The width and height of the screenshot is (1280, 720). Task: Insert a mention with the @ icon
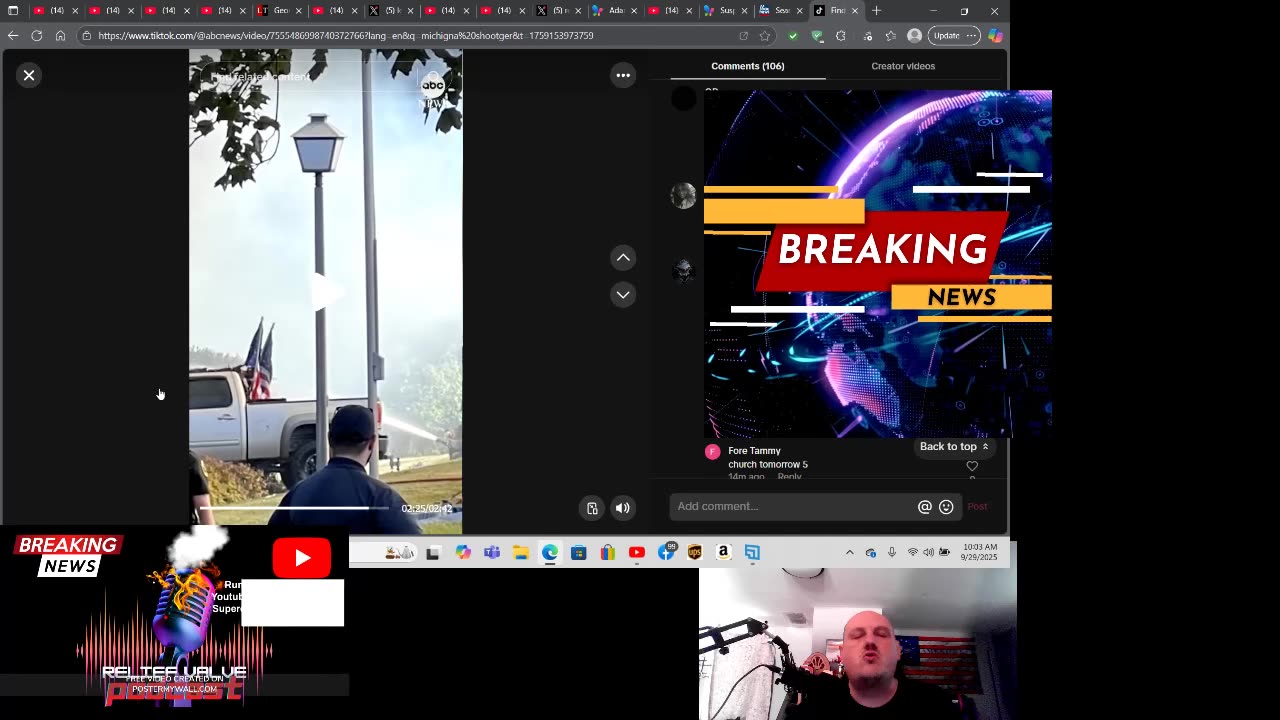point(925,507)
